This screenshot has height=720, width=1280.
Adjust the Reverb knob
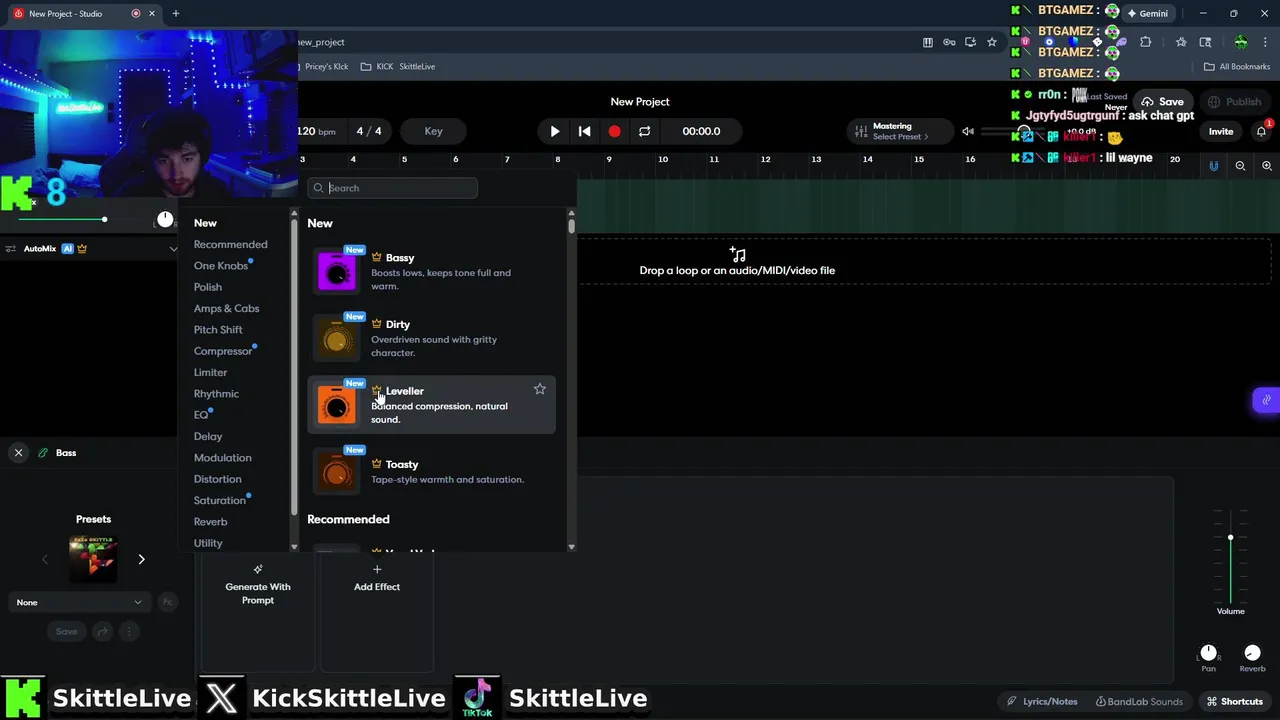click(1253, 653)
